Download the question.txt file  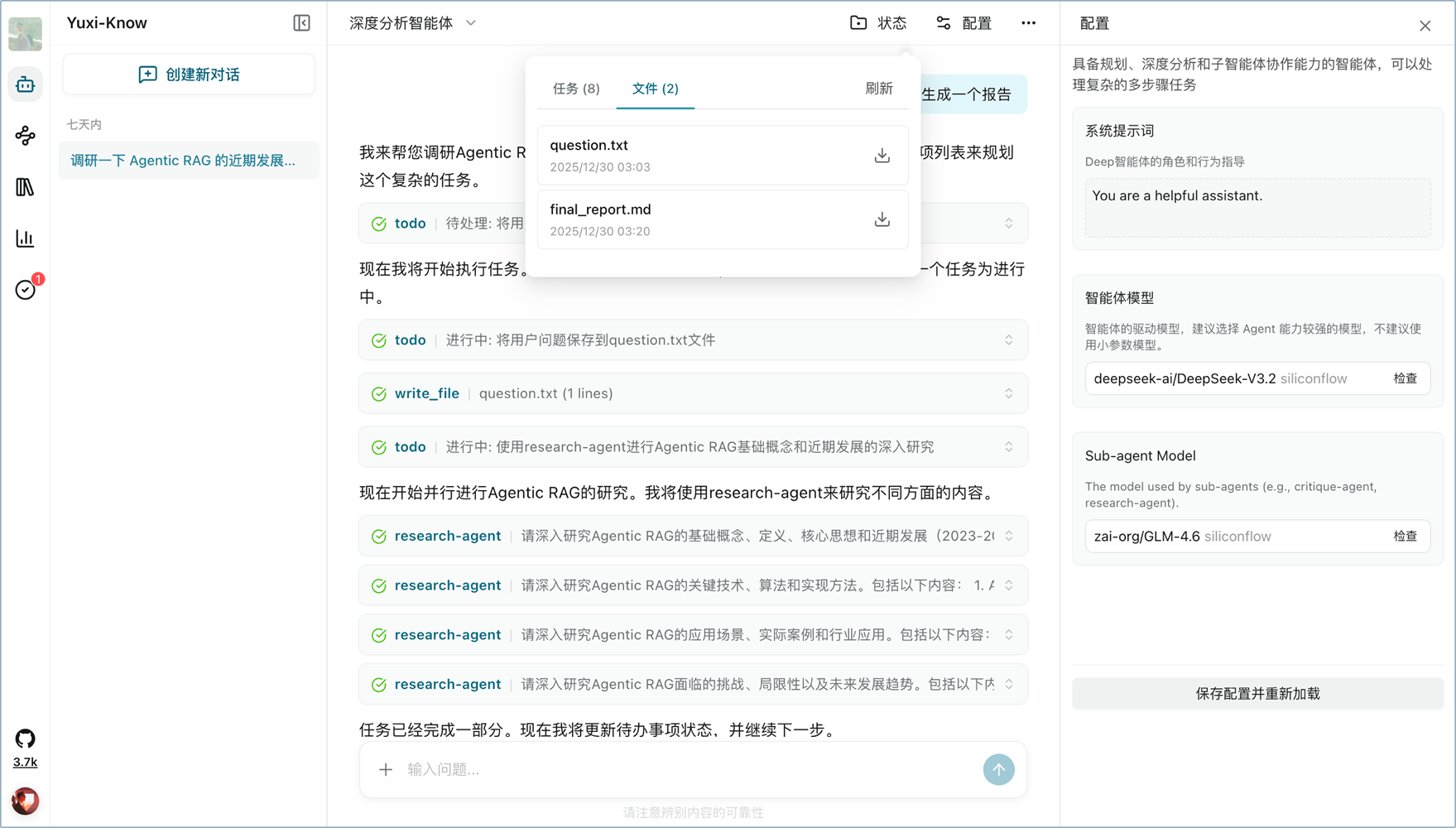[x=882, y=155]
